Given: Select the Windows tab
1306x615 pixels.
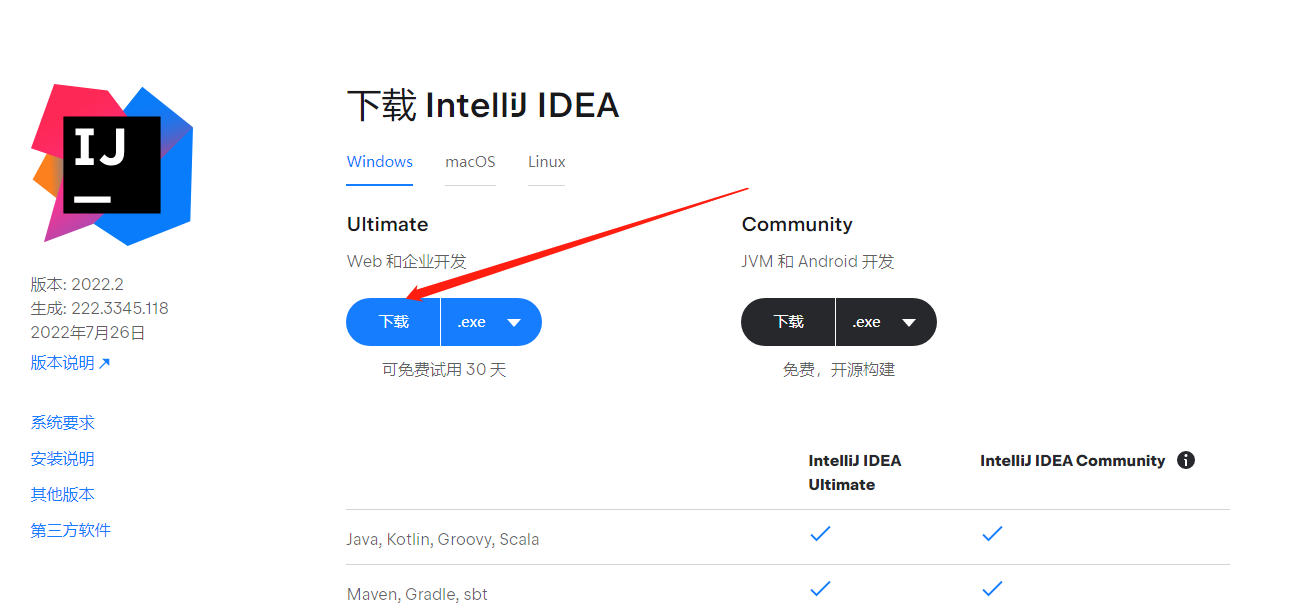Looking at the screenshot, I should pyautogui.click(x=380, y=162).
